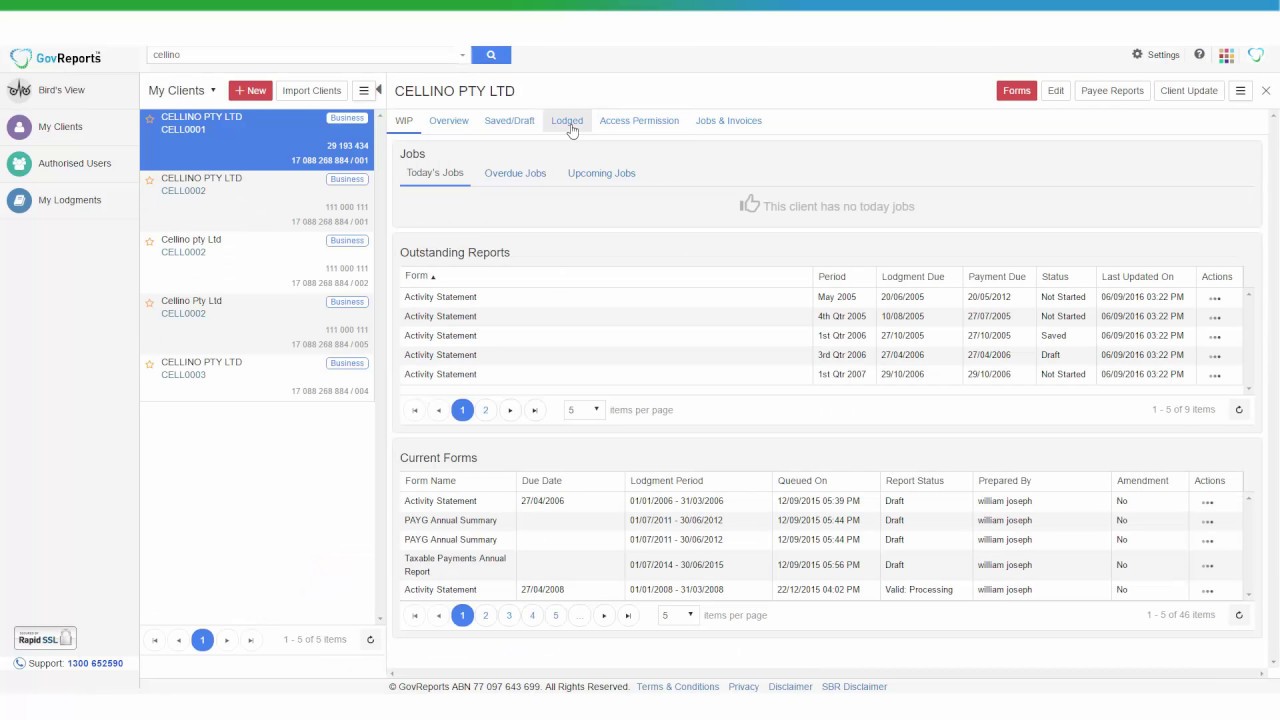The width and height of the screenshot is (1280, 720).
Task: Click support phone number 1300 652590
Action: pyautogui.click(x=95, y=663)
